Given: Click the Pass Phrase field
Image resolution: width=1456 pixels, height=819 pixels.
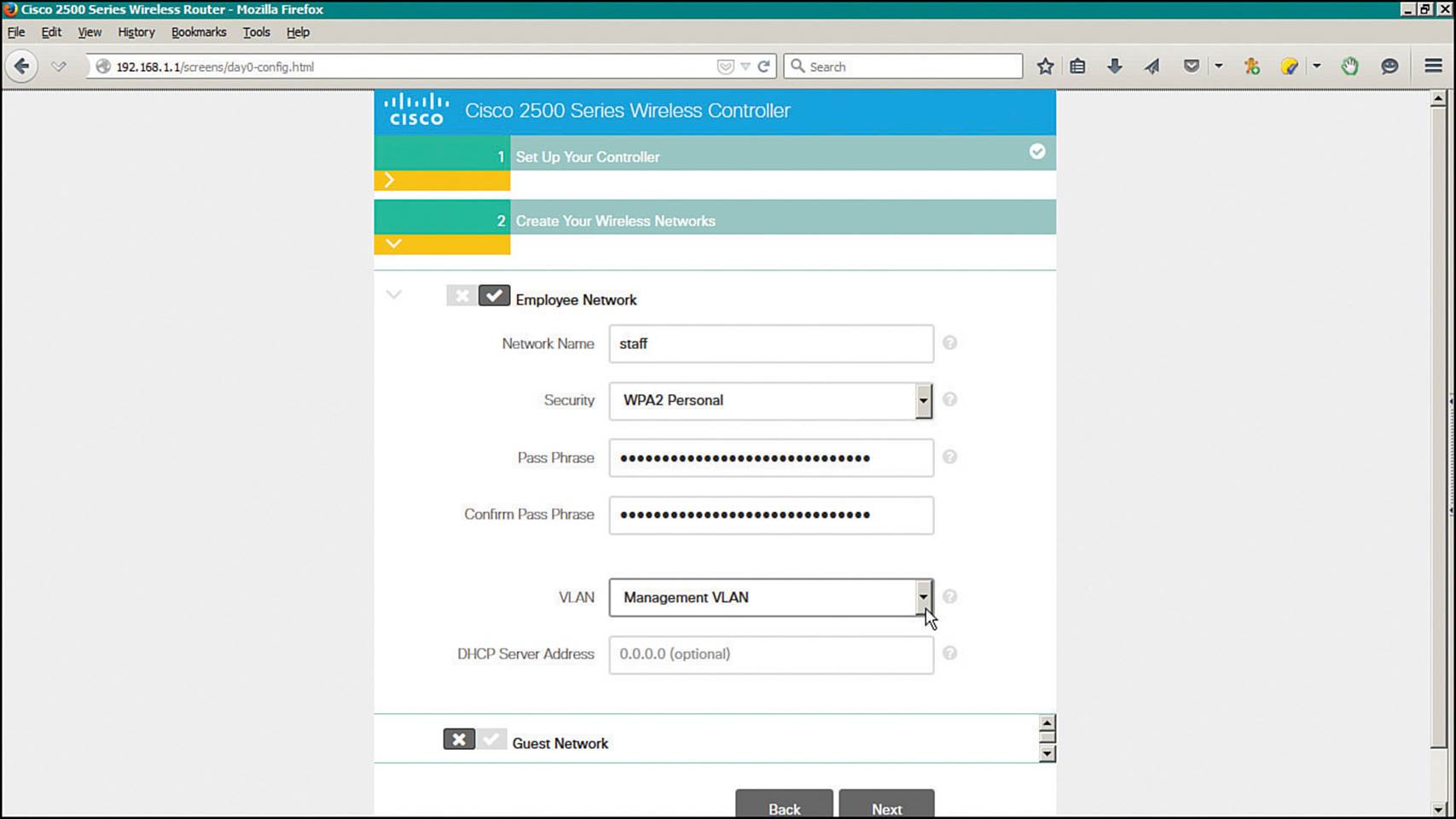Looking at the screenshot, I should [x=771, y=458].
